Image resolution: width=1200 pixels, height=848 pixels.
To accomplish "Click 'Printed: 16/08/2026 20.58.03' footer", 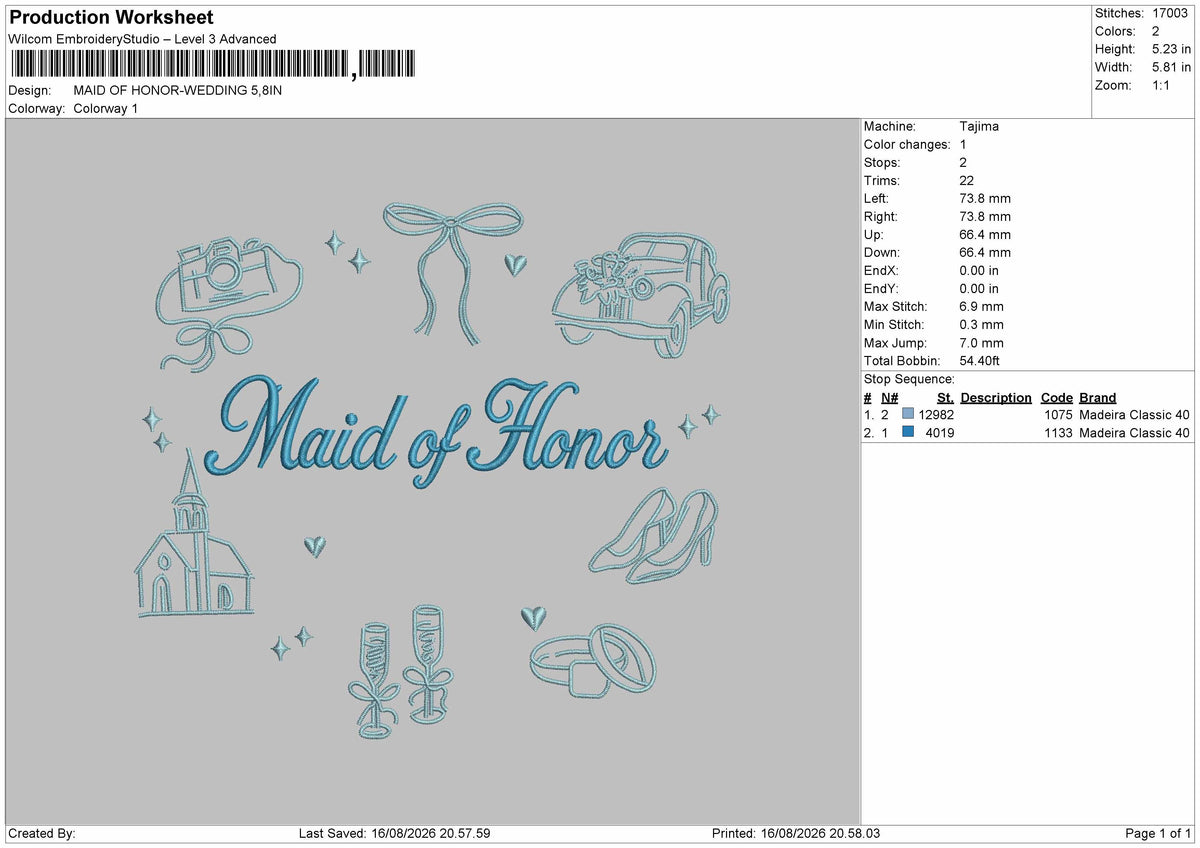I will coord(796,833).
